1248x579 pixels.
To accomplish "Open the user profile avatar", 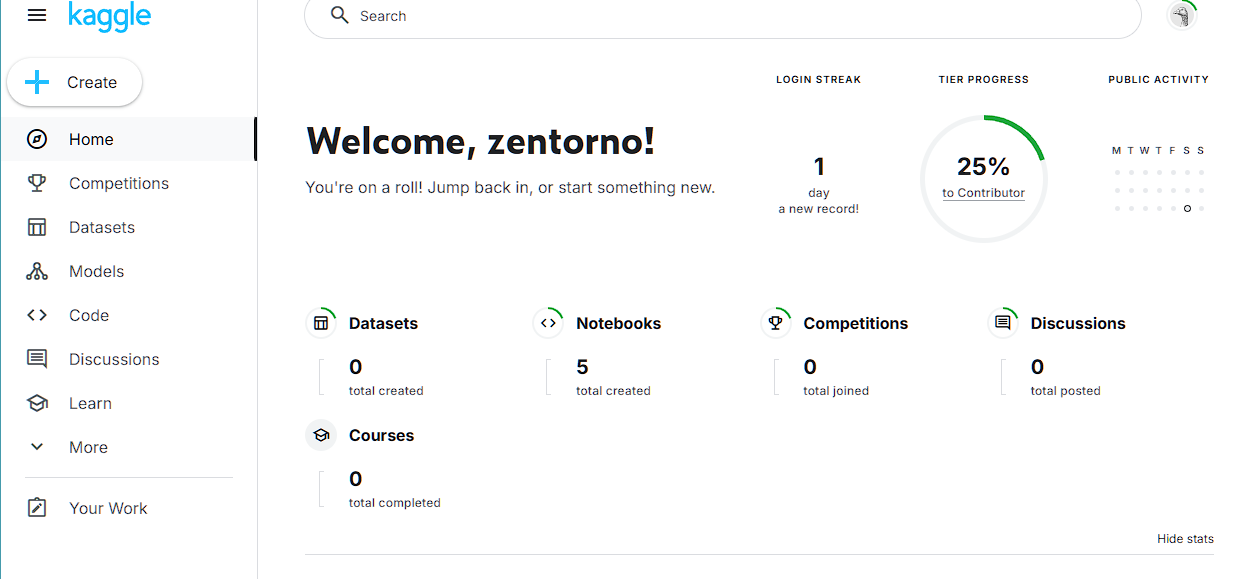I will (x=1182, y=16).
